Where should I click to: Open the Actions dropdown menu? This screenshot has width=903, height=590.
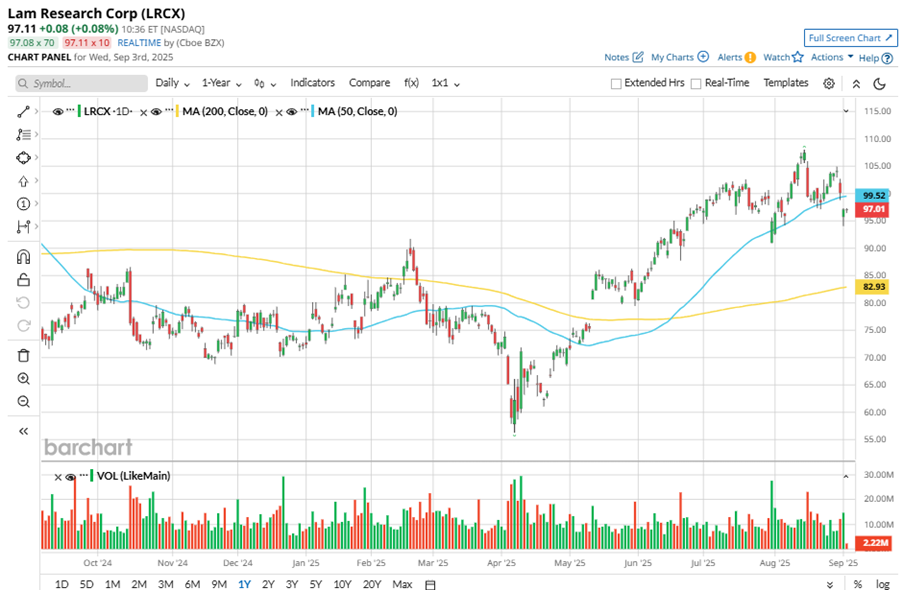832,57
